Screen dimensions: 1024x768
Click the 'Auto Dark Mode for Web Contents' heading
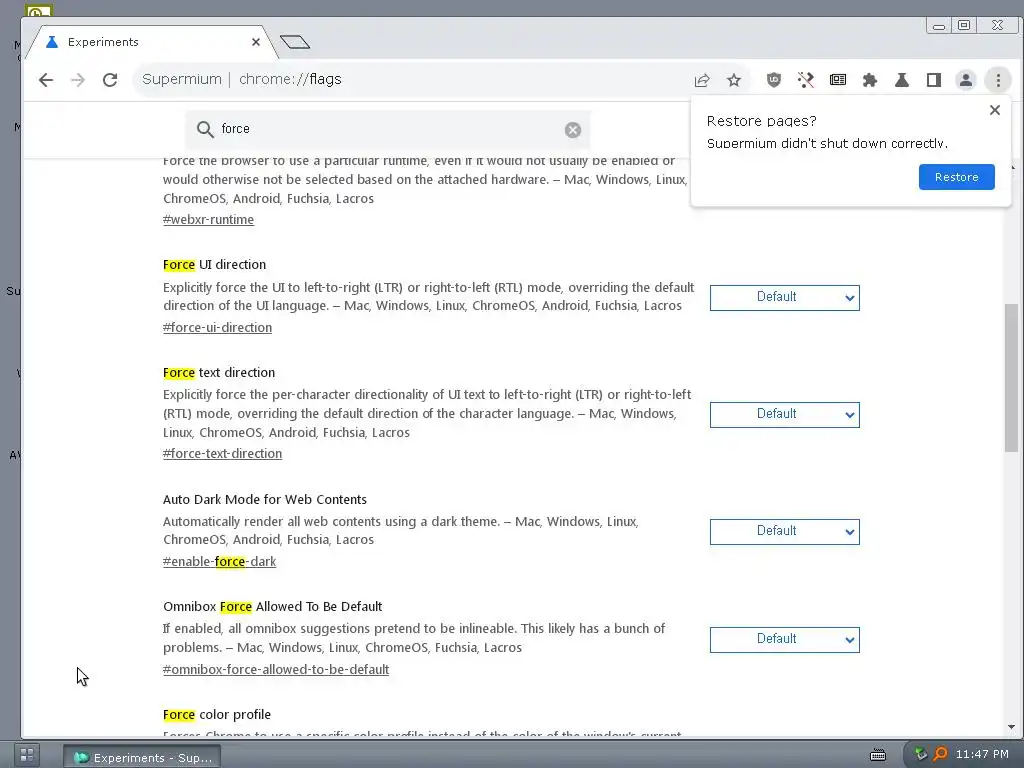point(264,499)
